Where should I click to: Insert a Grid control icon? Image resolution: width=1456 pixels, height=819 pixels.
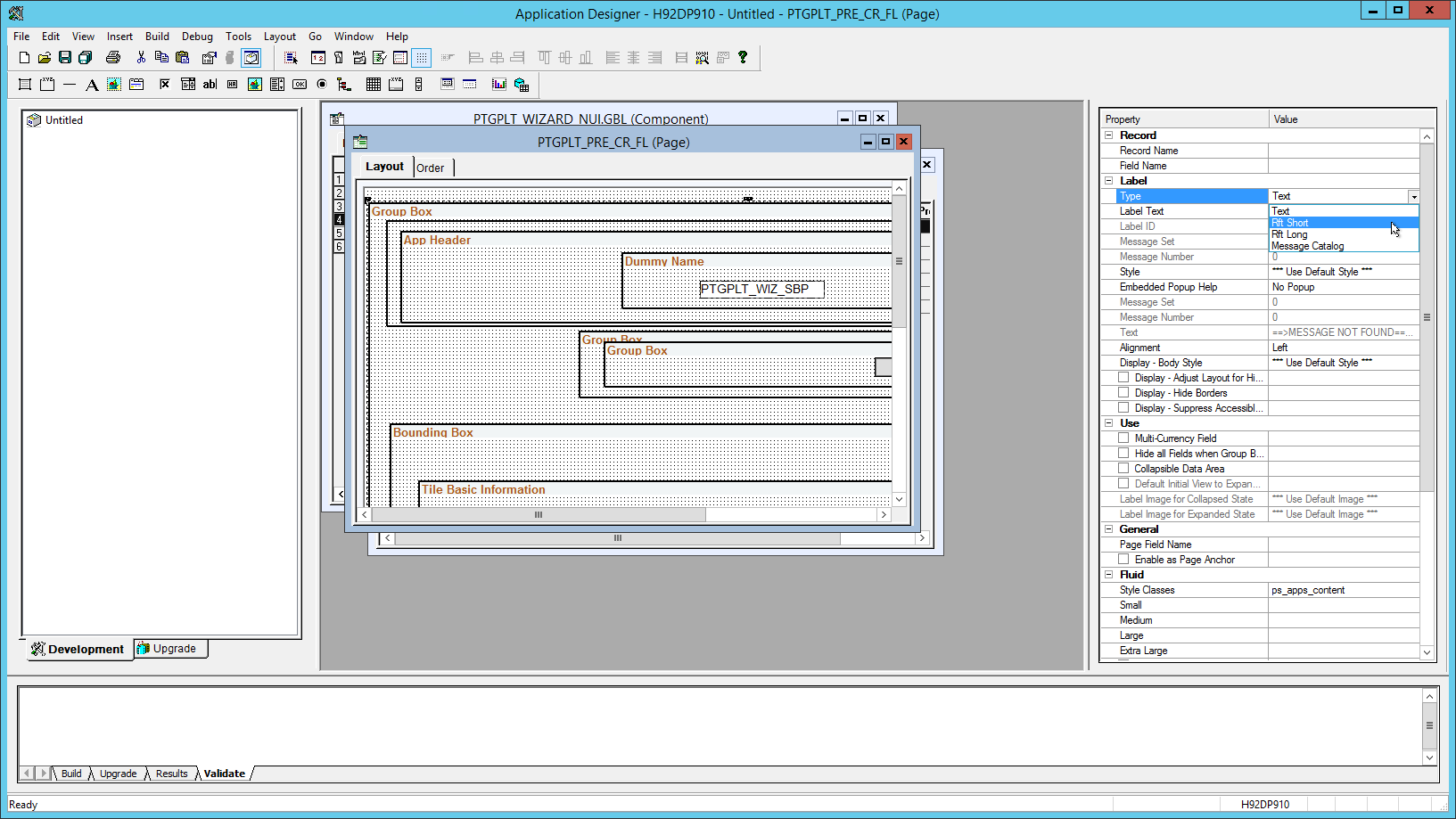pyautogui.click(x=374, y=85)
